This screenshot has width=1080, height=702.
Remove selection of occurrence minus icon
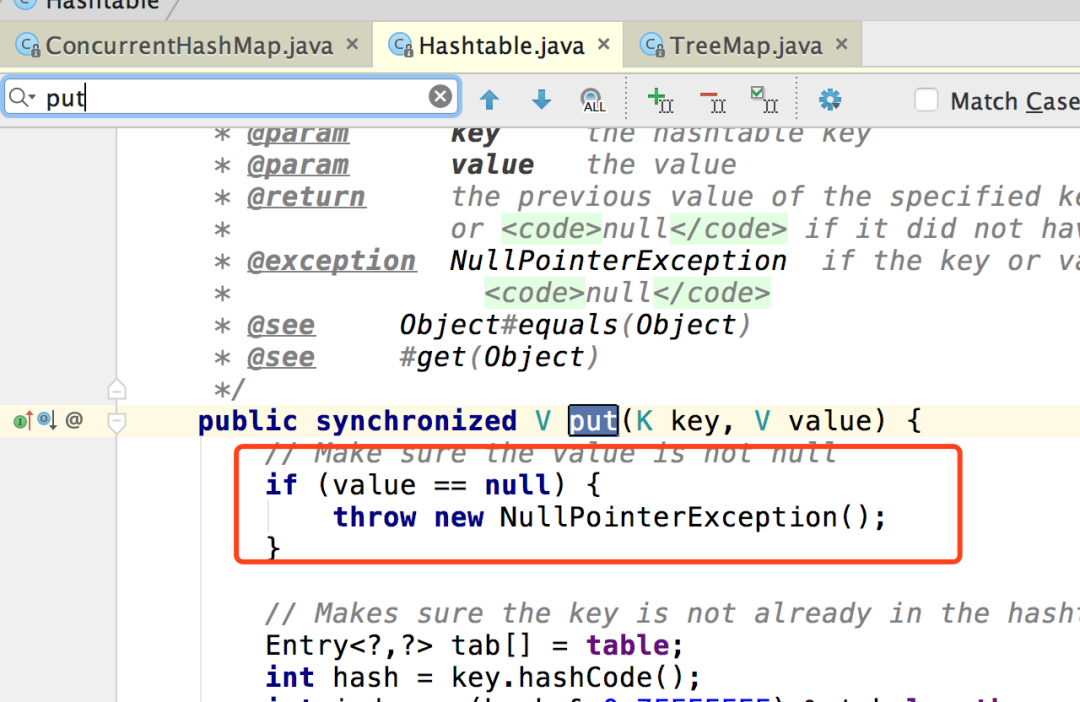tap(712, 101)
